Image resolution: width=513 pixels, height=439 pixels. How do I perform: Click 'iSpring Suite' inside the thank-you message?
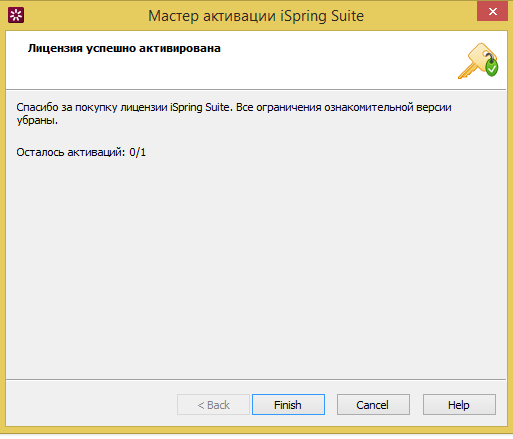tap(201, 107)
